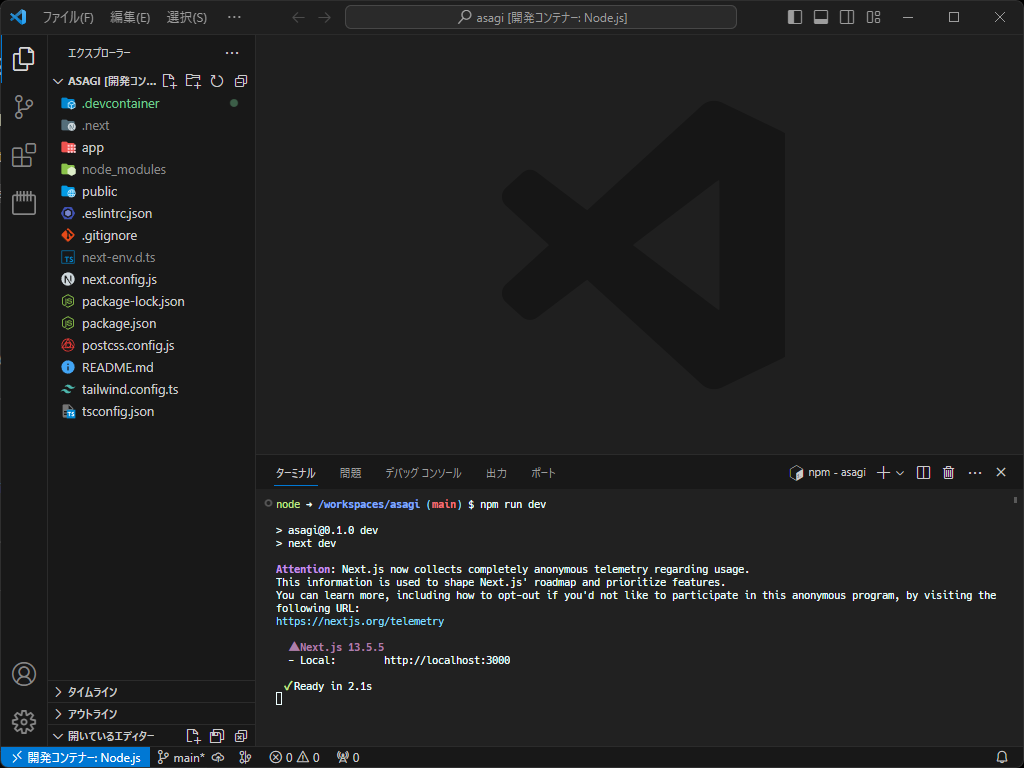Viewport: 1024px width, 768px height.
Task: Close all editors from Open Editors header
Action: click(x=241, y=736)
